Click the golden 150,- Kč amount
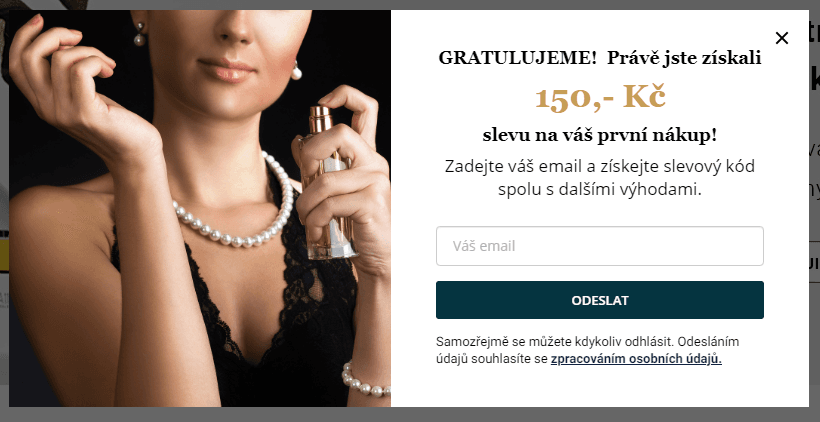The image size is (820, 422). 600,97
